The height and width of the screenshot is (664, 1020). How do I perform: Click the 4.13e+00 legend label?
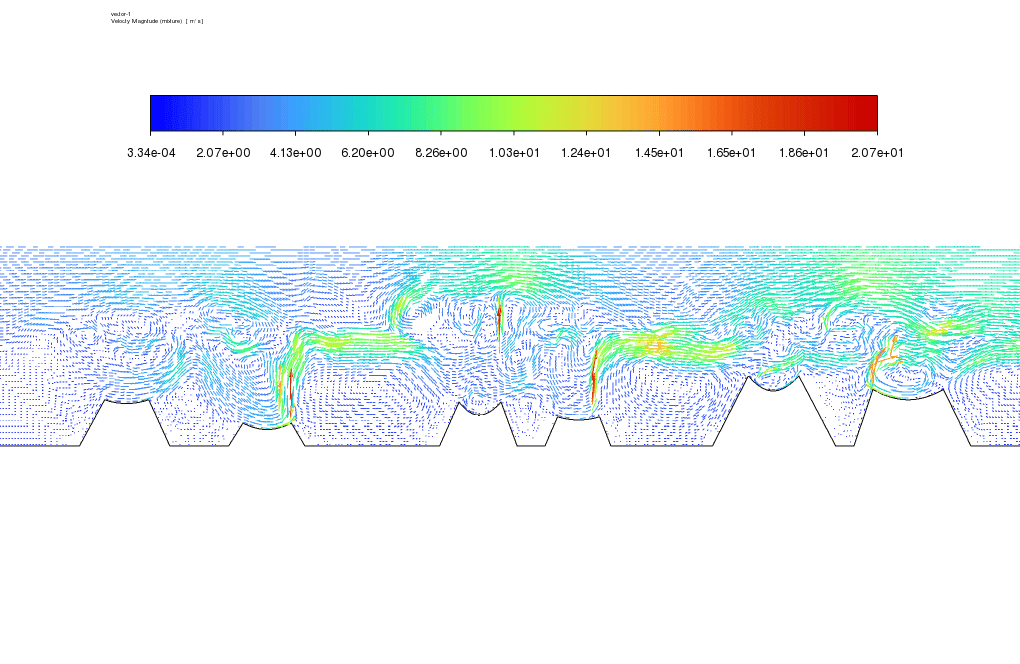click(296, 153)
